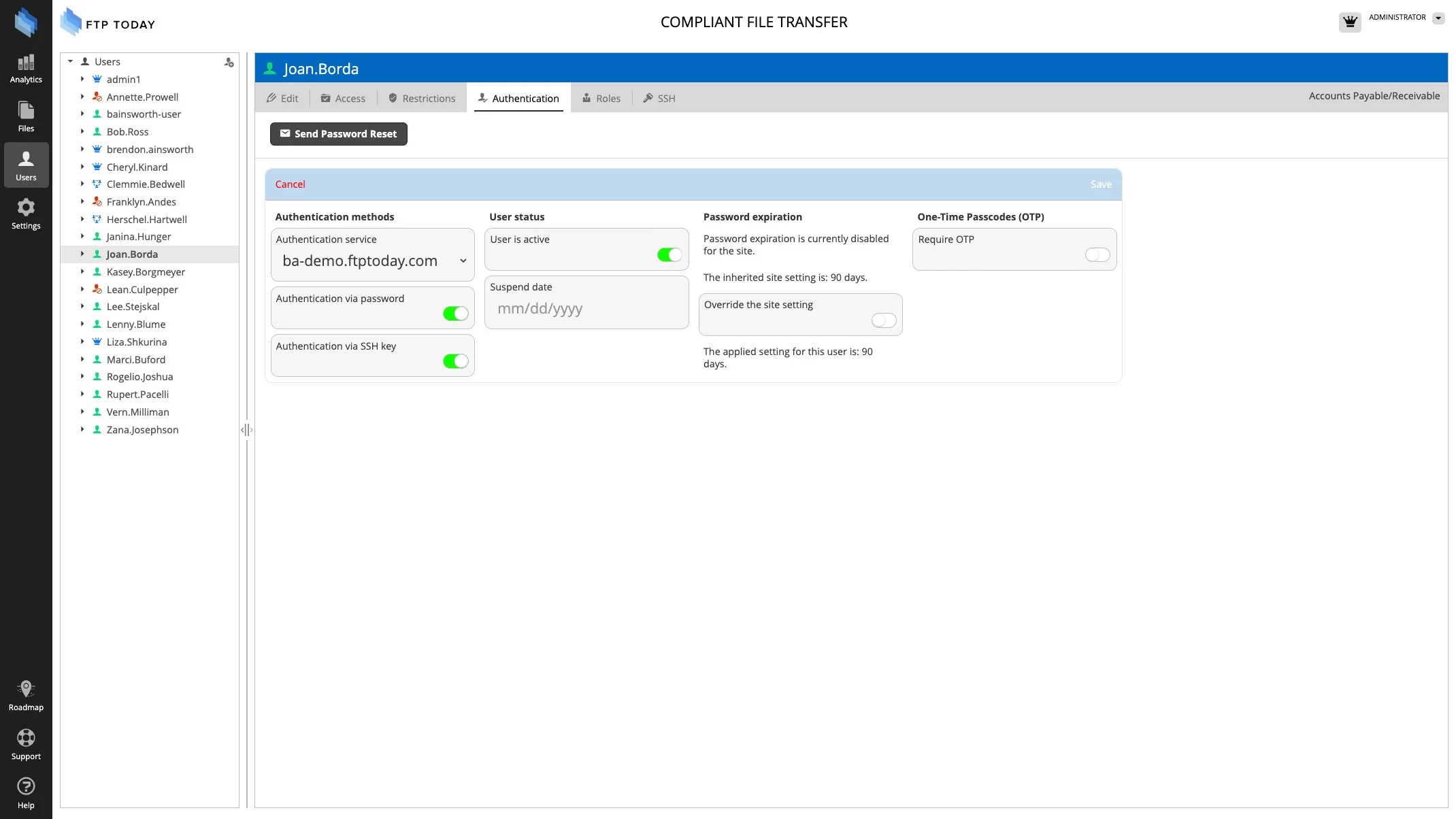Click the red Cancel link
The image size is (1456, 819).
[290, 184]
